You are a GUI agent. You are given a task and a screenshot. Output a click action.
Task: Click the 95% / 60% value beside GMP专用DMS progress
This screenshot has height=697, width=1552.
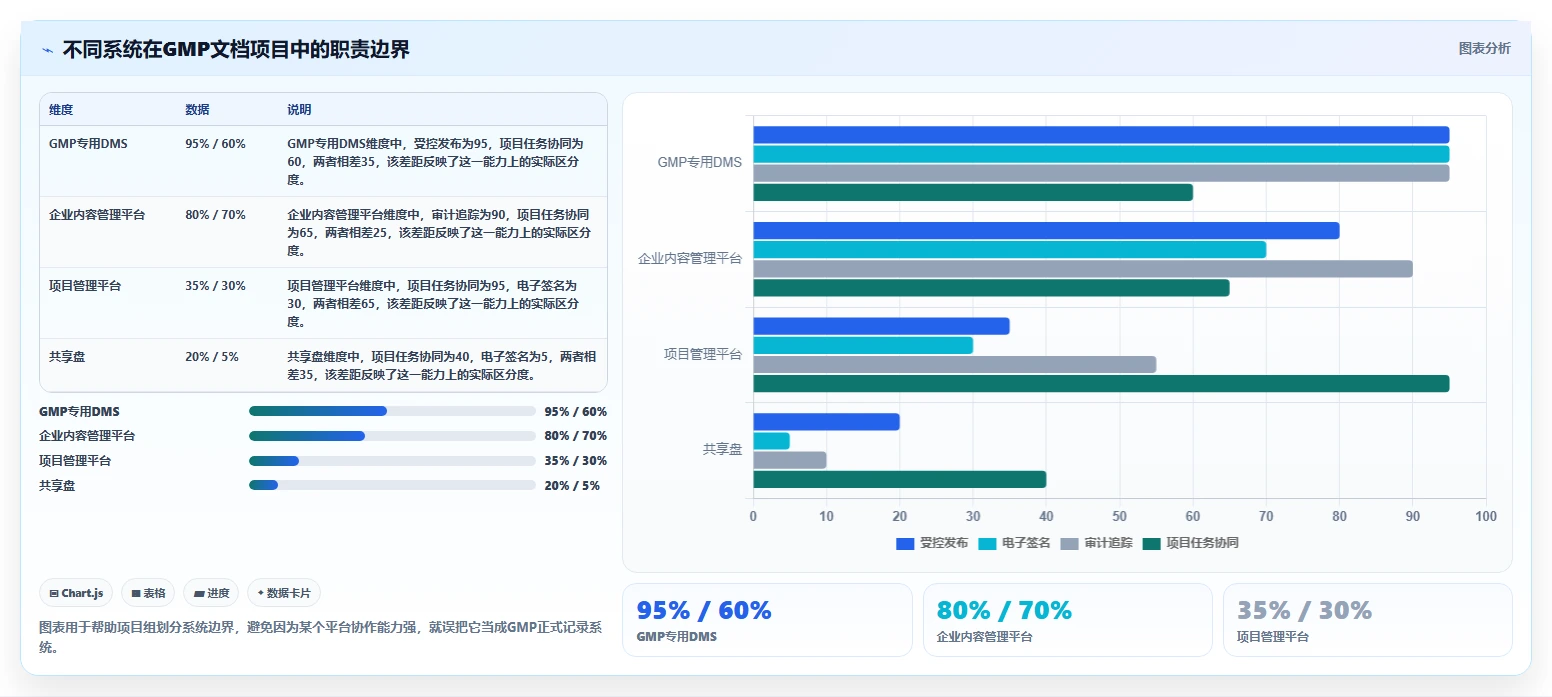coord(576,411)
